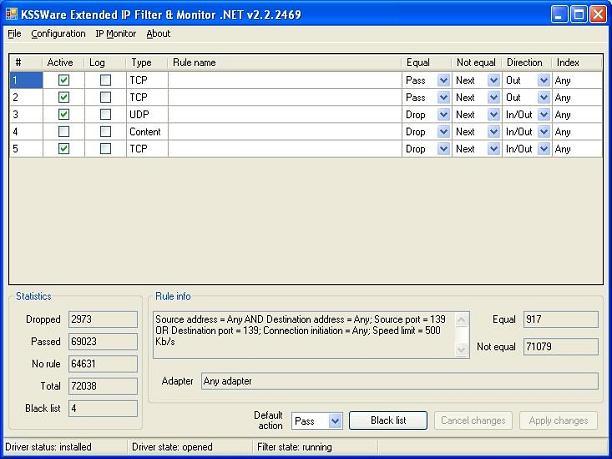Open the About menu
Image resolution: width=612 pixels, height=459 pixels.
[158, 34]
